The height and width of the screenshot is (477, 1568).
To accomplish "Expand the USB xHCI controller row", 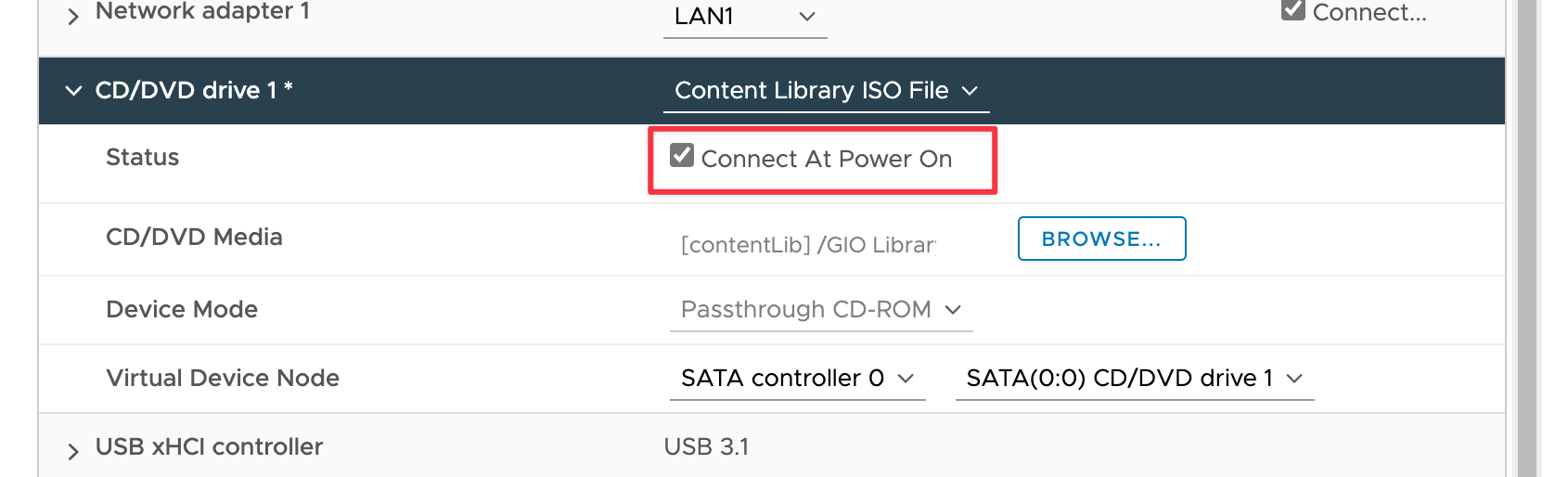I will pyautogui.click(x=73, y=452).
